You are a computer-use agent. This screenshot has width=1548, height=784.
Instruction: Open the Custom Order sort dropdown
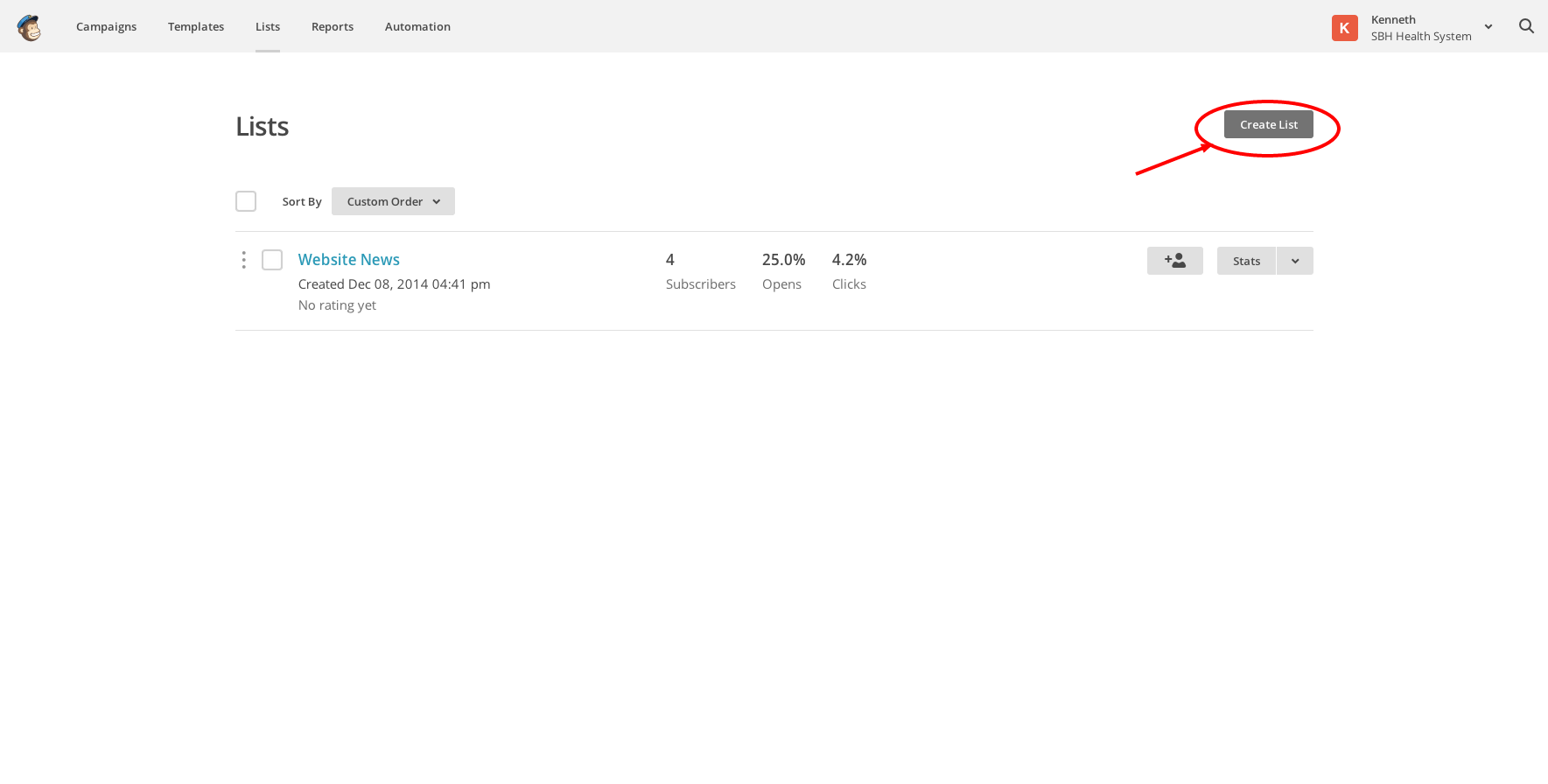coord(393,201)
